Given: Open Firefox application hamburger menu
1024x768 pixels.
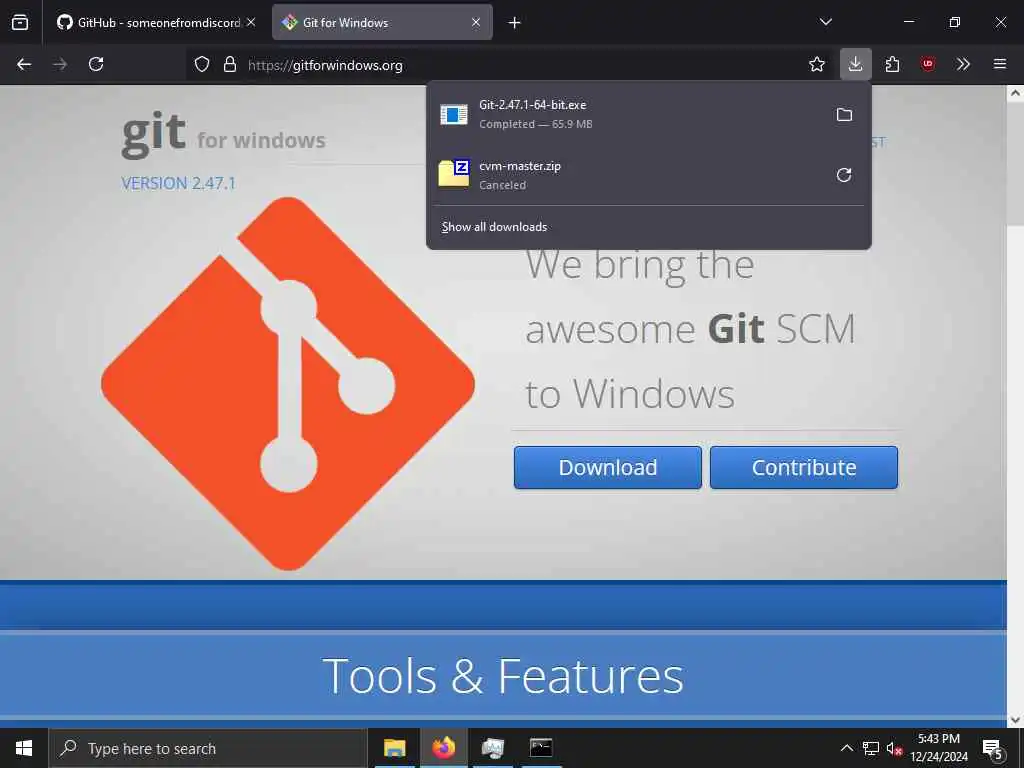Looking at the screenshot, I should (x=1000, y=64).
